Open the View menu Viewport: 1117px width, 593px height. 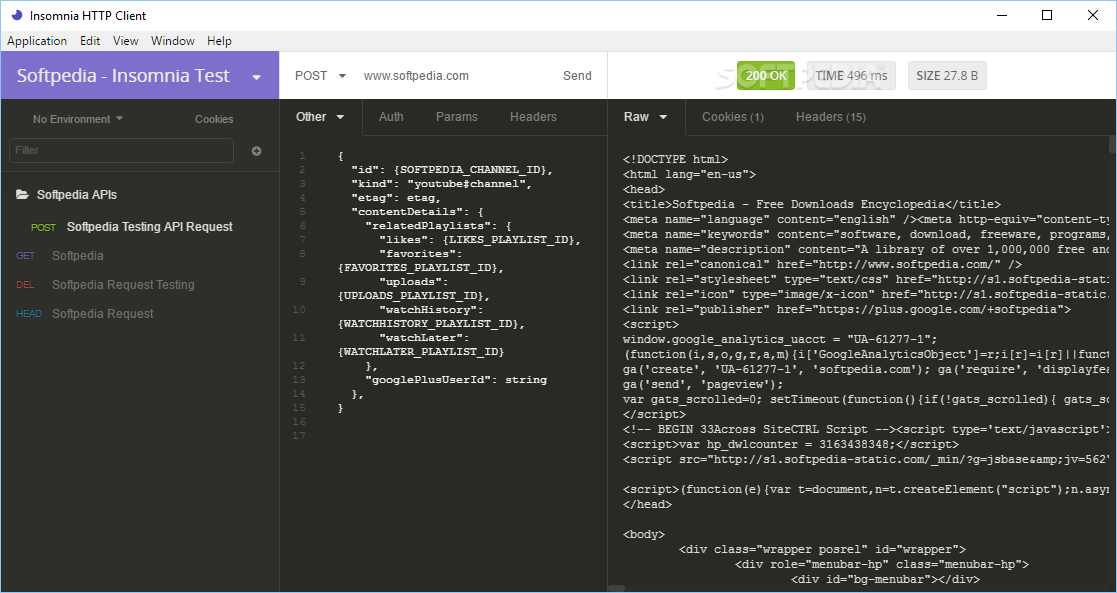click(125, 41)
